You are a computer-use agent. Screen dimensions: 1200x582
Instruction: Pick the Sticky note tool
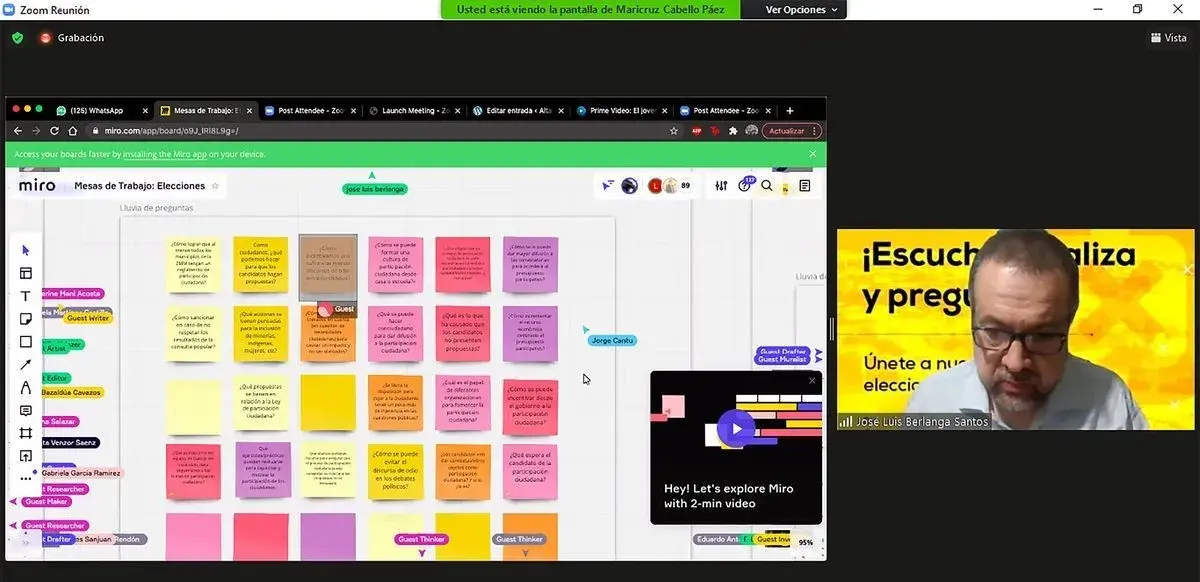click(26, 319)
